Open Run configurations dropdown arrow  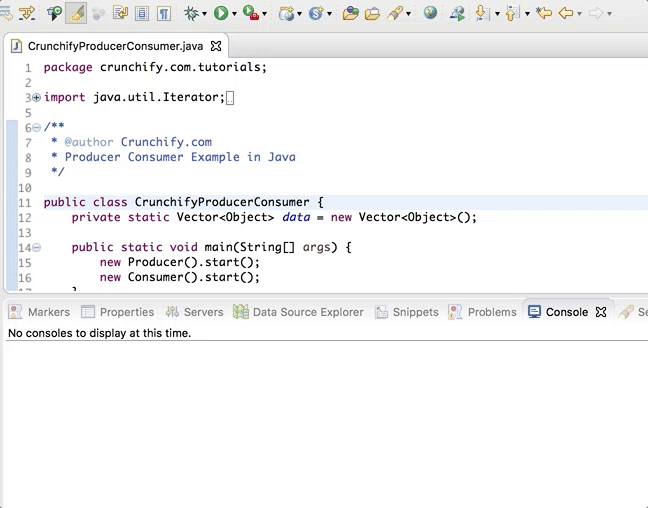click(x=234, y=14)
